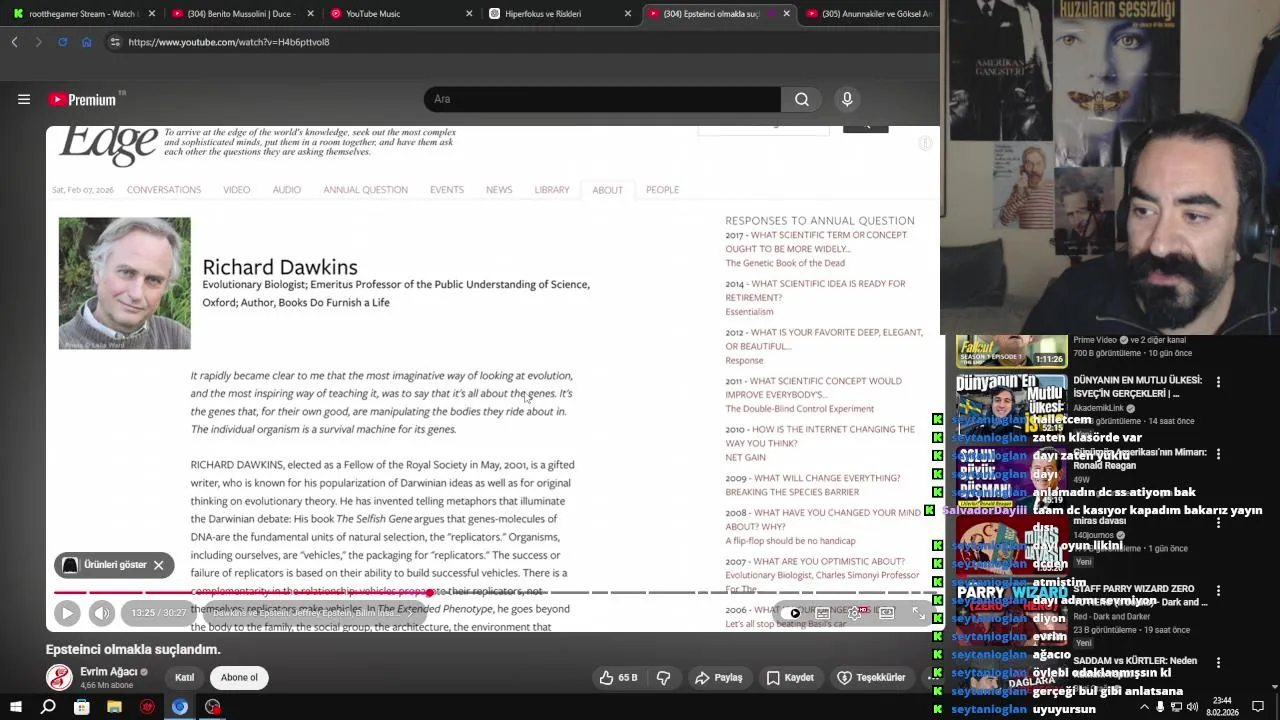Image resolution: width=1280 pixels, height=720 pixels.
Task: Open the player settings gear
Action: [855, 613]
